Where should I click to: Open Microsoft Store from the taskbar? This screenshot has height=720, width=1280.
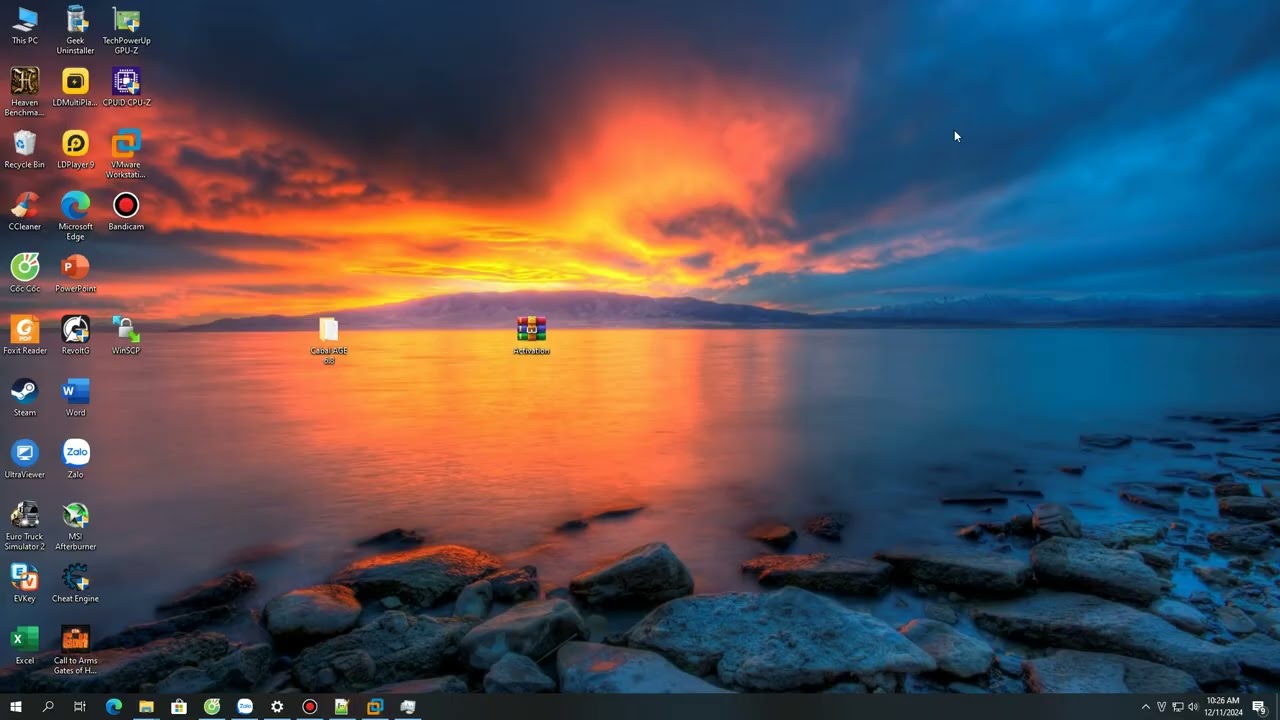tap(179, 707)
